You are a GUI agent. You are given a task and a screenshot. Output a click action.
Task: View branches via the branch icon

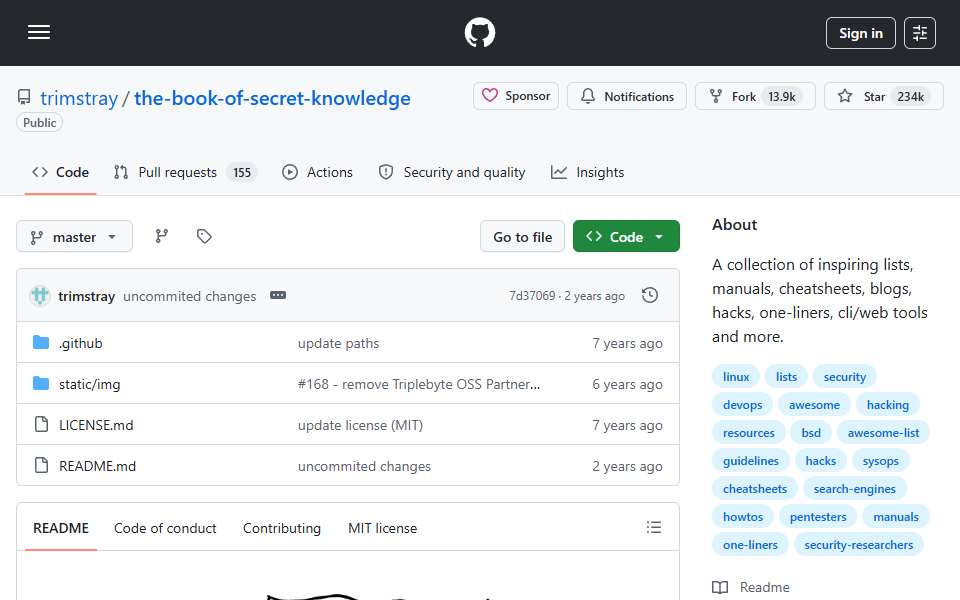pos(162,236)
